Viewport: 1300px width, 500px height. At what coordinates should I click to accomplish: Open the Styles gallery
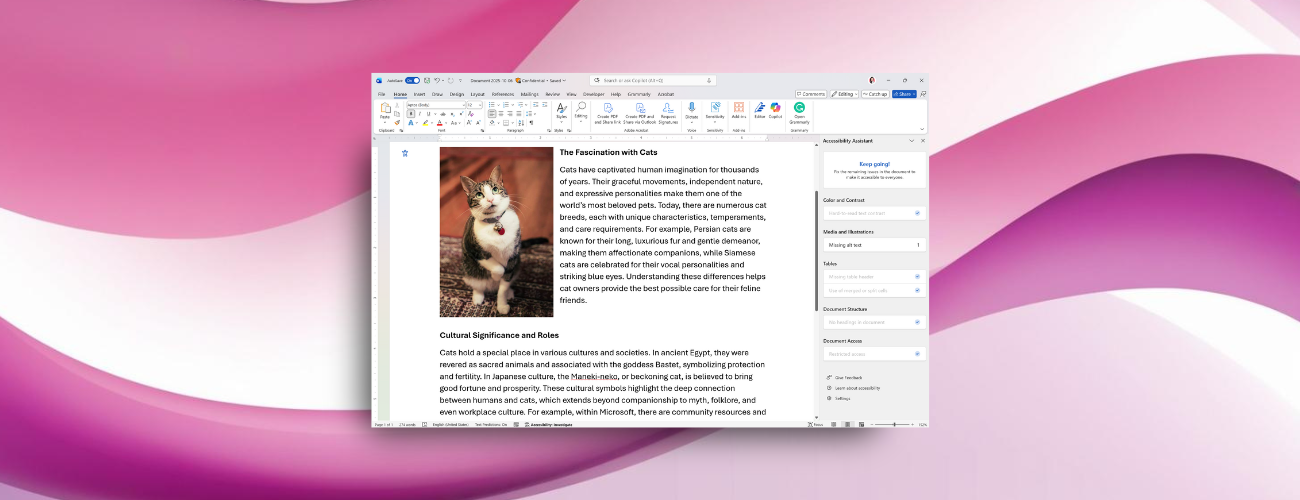(x=561, y=114)
